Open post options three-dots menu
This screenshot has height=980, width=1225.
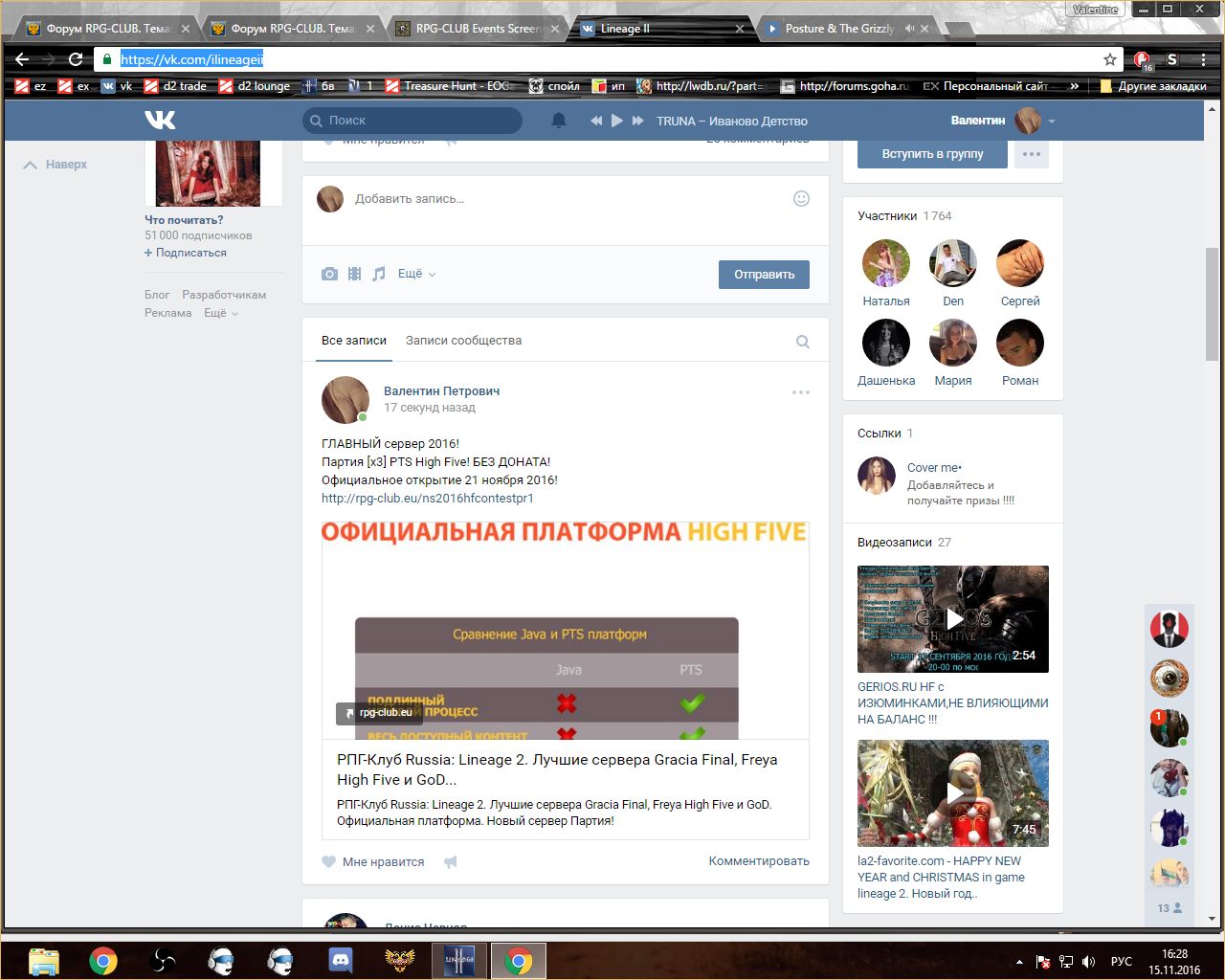pos(801,392)
